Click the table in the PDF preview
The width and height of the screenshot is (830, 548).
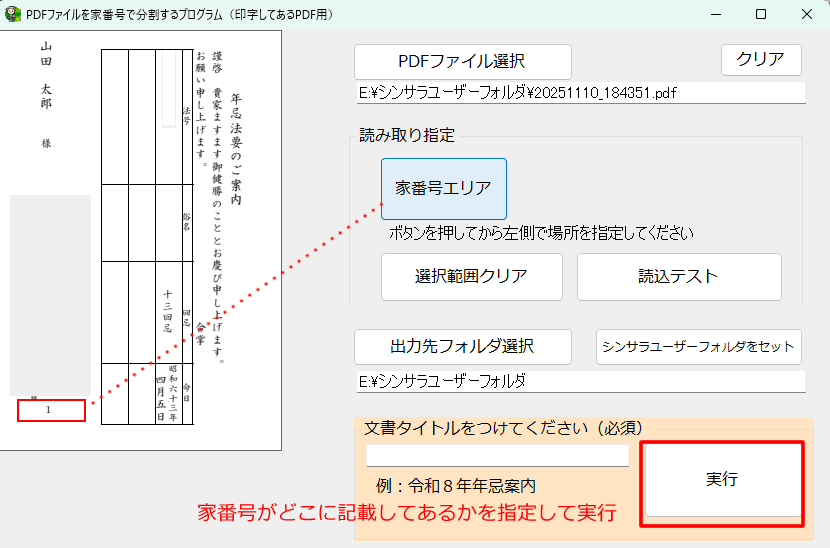140,230
